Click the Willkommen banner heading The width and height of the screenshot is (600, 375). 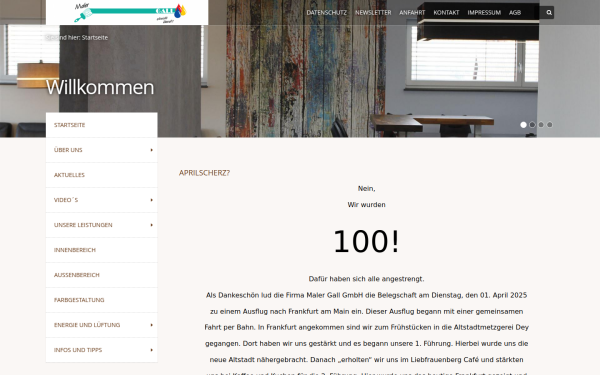pyautogui.click(x=100, y=87)
